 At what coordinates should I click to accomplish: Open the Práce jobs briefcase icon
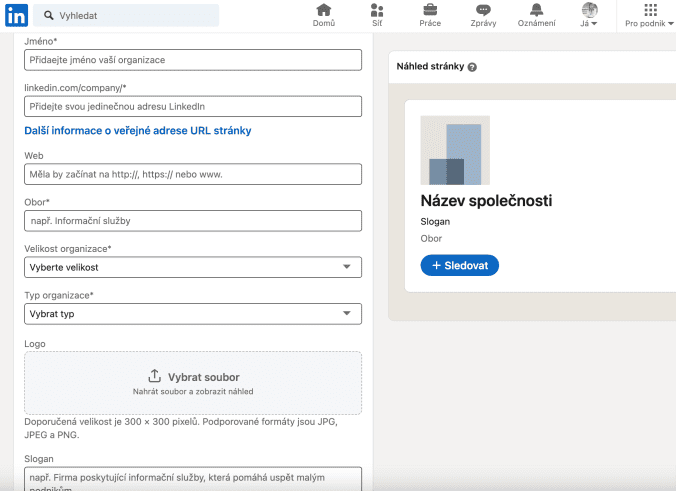(x=430, y=11)
